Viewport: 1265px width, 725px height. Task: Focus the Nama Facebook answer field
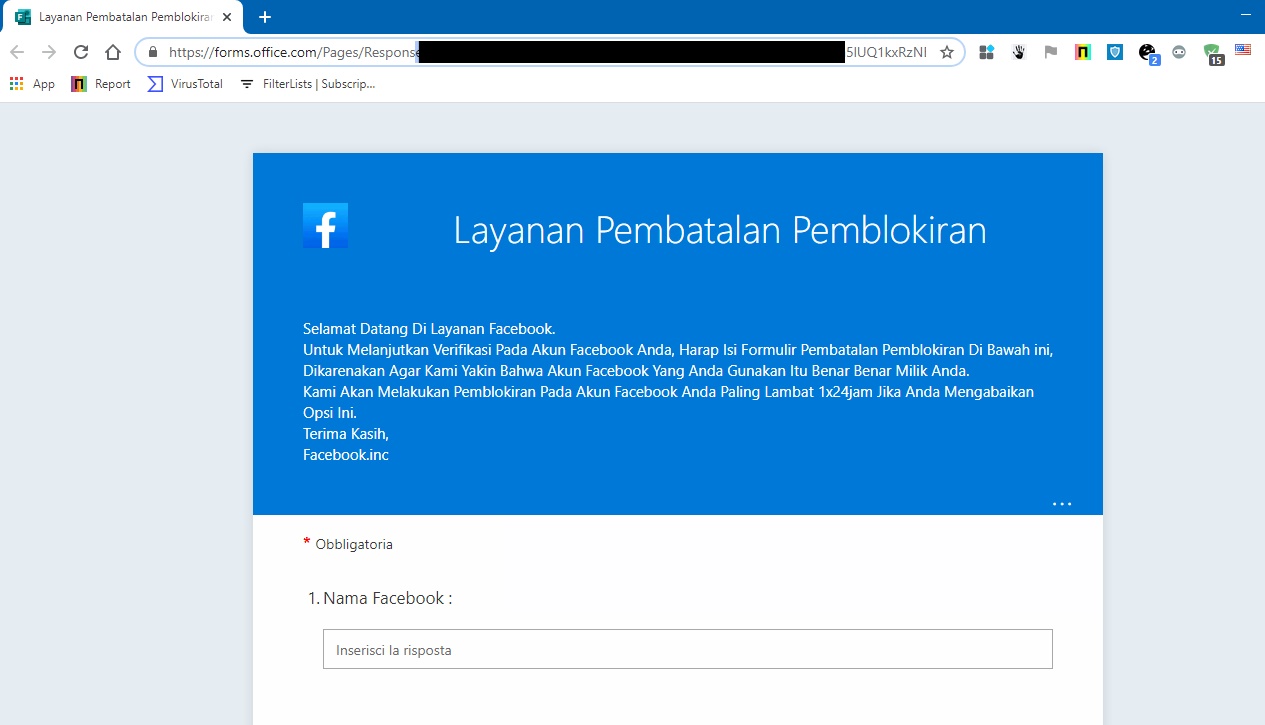click(x=688, y=649)
